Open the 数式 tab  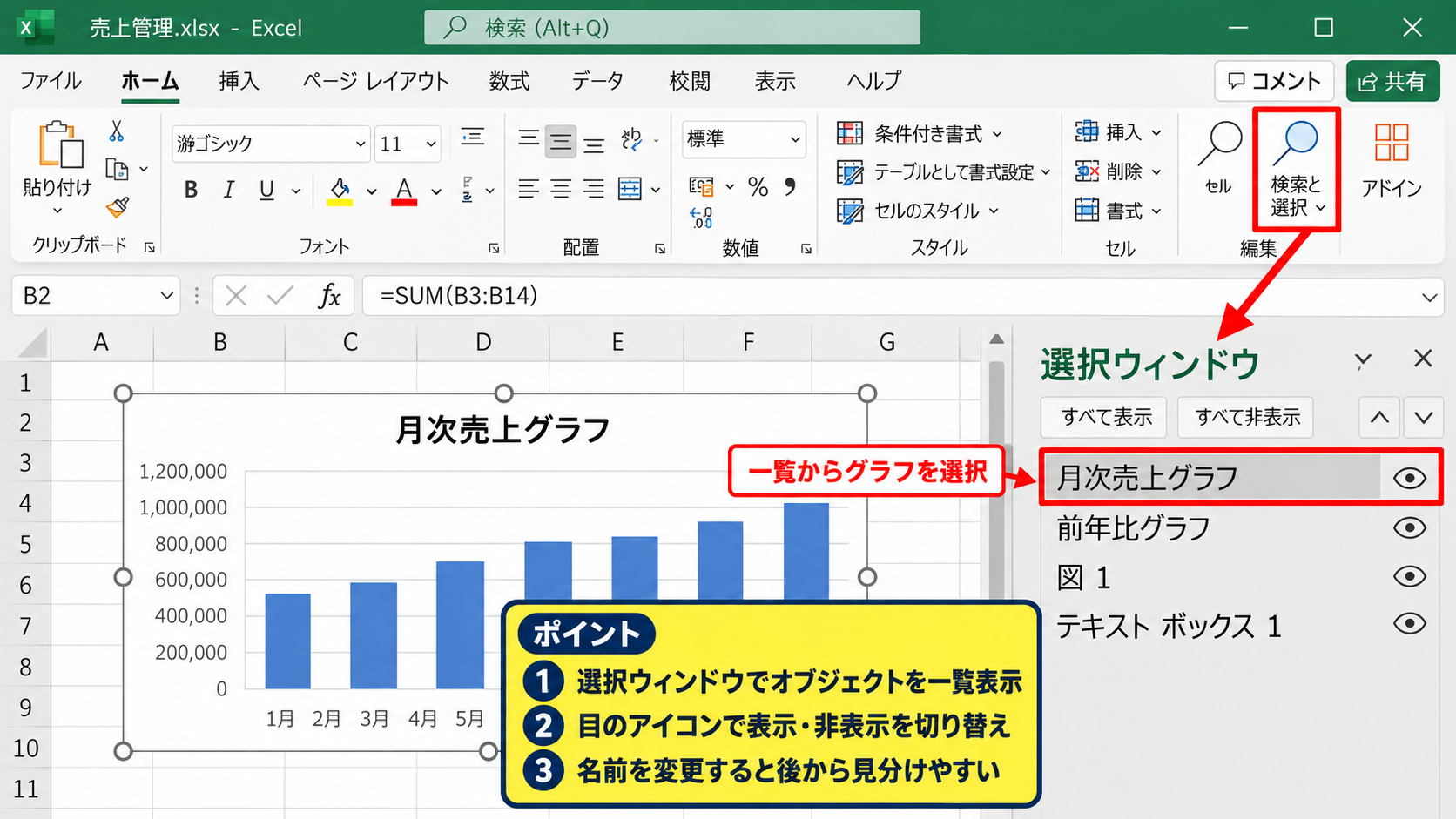coord(509,81)
